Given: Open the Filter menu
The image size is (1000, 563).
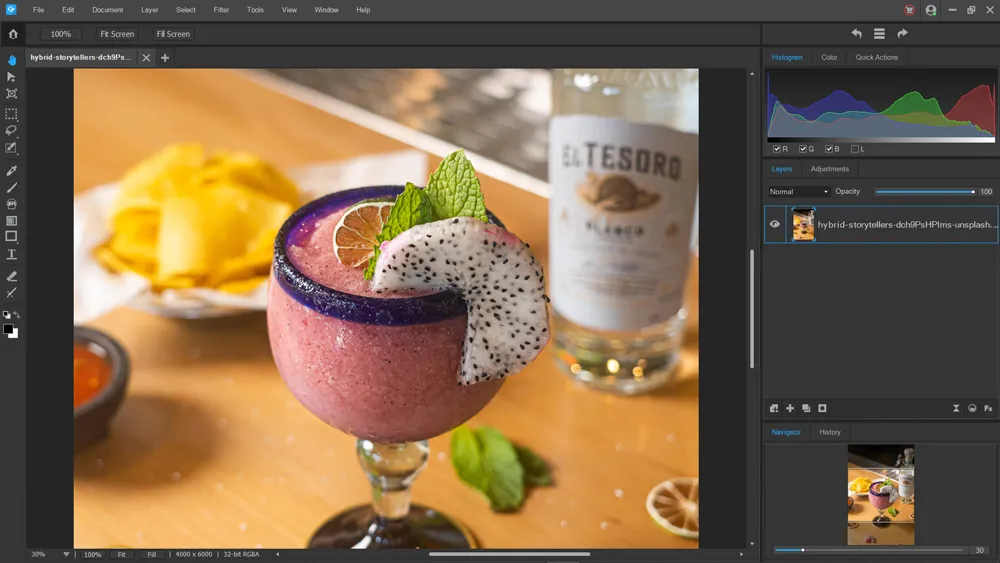Looking at the screenshot, I should [x=221, y=10].
